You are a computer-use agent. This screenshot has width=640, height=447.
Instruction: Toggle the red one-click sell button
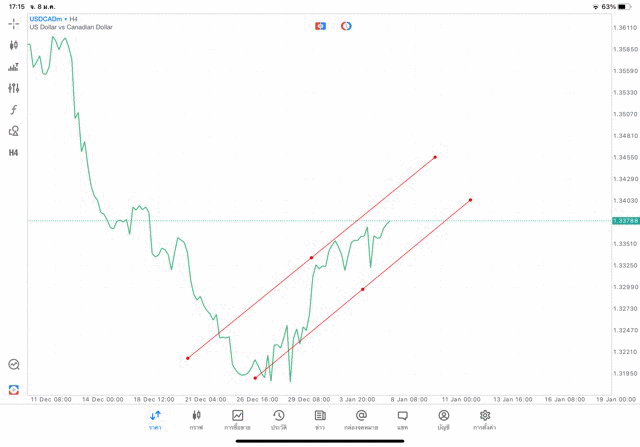pos(320,26)
